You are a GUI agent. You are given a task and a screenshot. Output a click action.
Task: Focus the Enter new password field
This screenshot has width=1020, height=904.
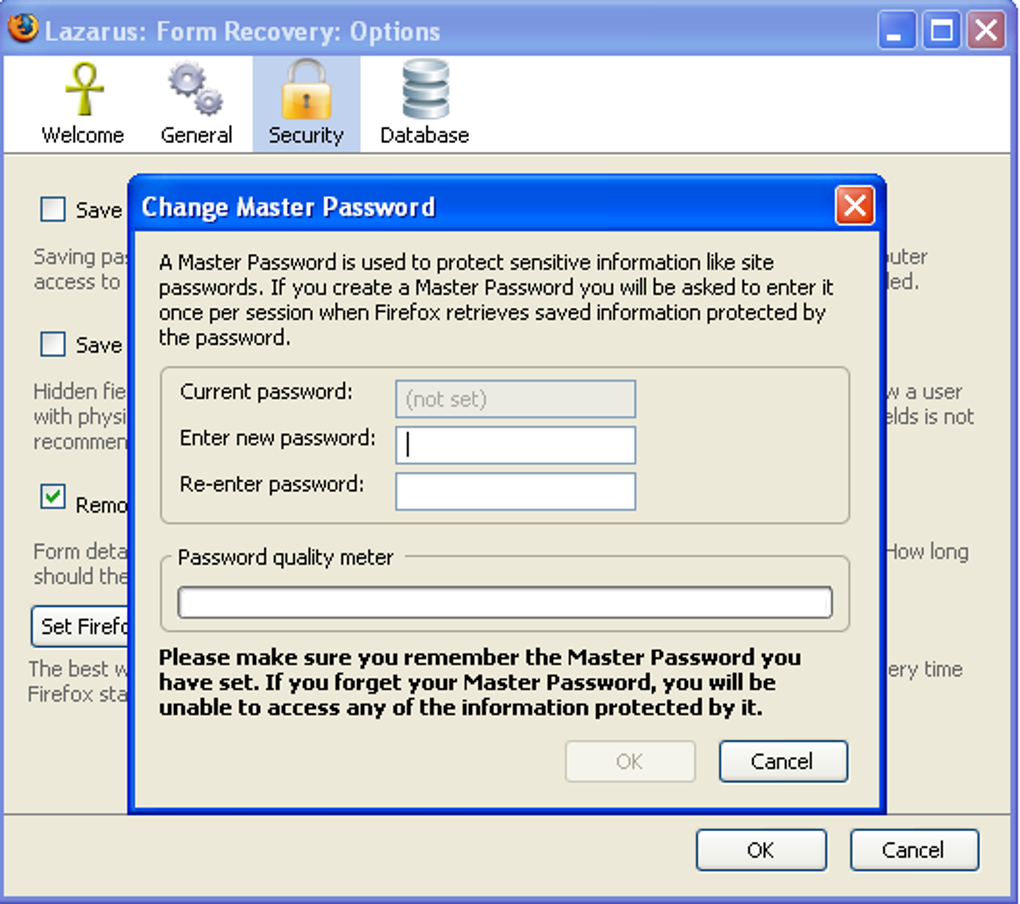tap(515, 445)
